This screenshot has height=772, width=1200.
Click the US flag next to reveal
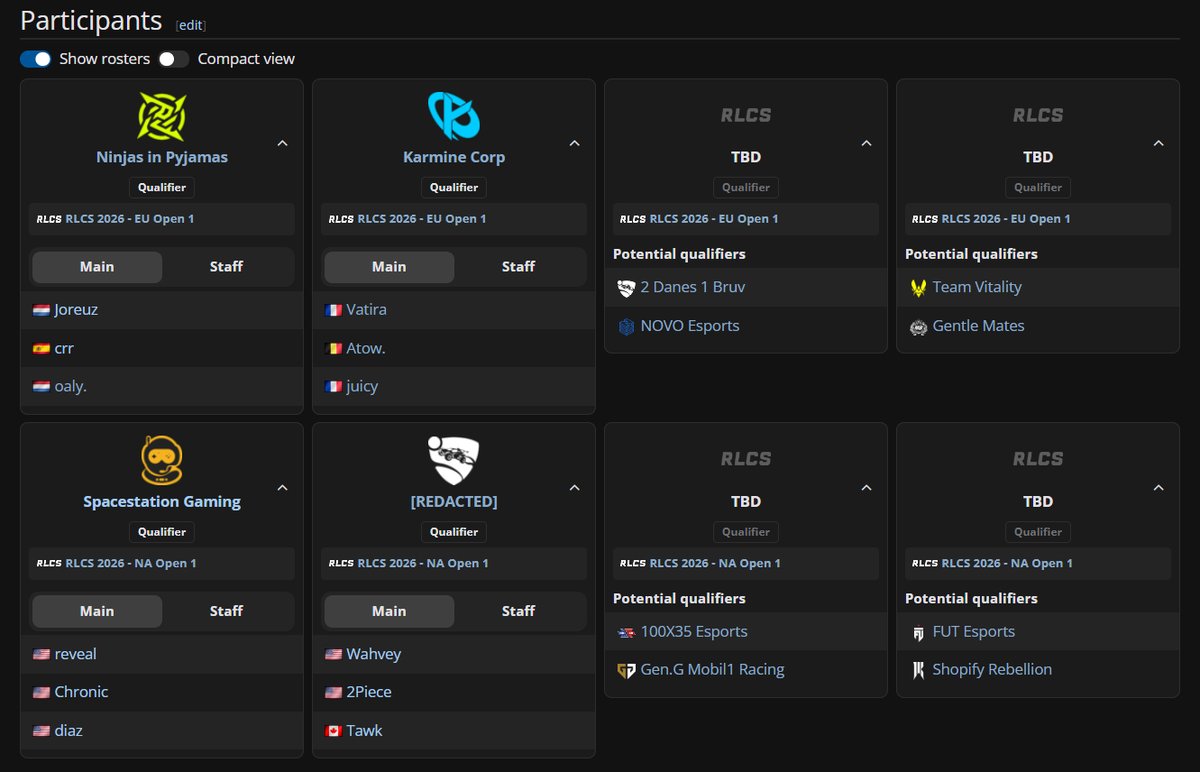pos(41,654)
